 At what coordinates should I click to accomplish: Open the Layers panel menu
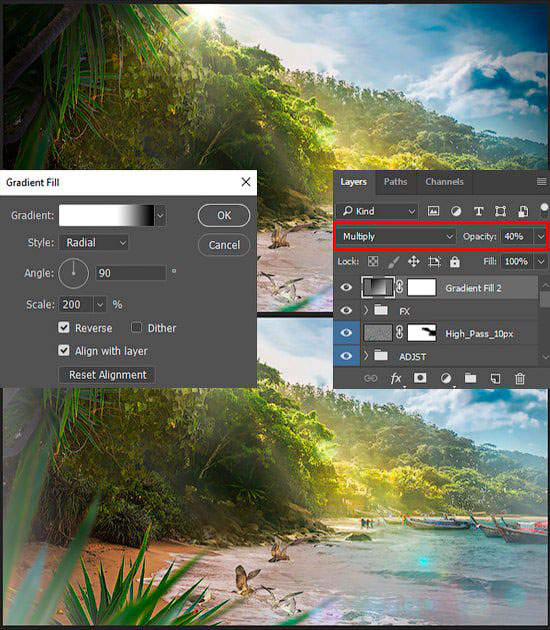[x=542, y=182]
